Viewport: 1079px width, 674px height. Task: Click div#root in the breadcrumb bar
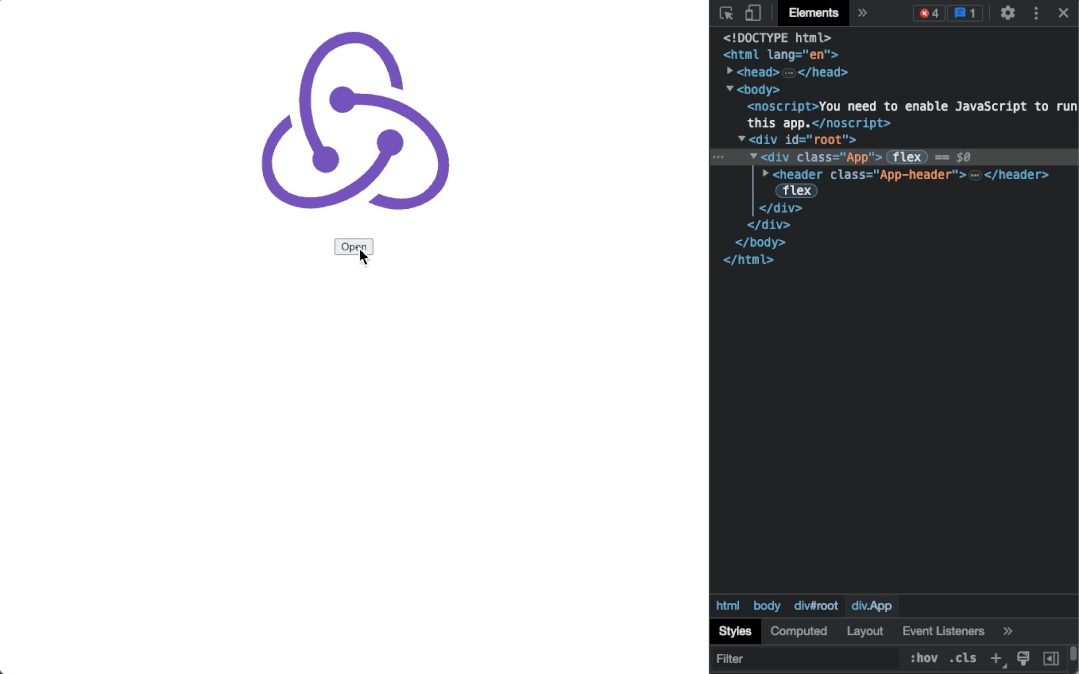point(816,606)
